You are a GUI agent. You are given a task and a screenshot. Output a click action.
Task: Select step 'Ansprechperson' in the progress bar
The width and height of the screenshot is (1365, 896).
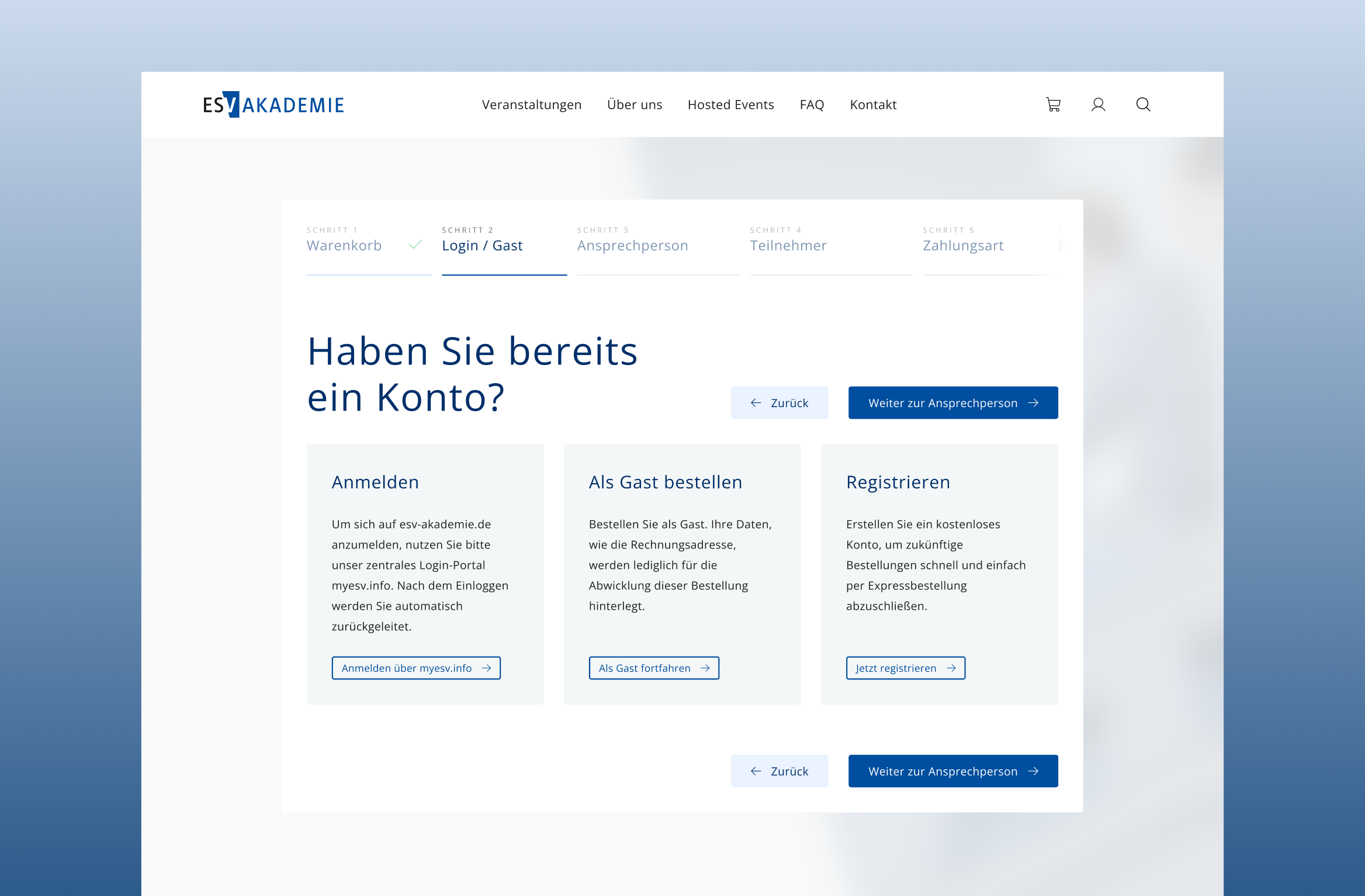(633, 245)
